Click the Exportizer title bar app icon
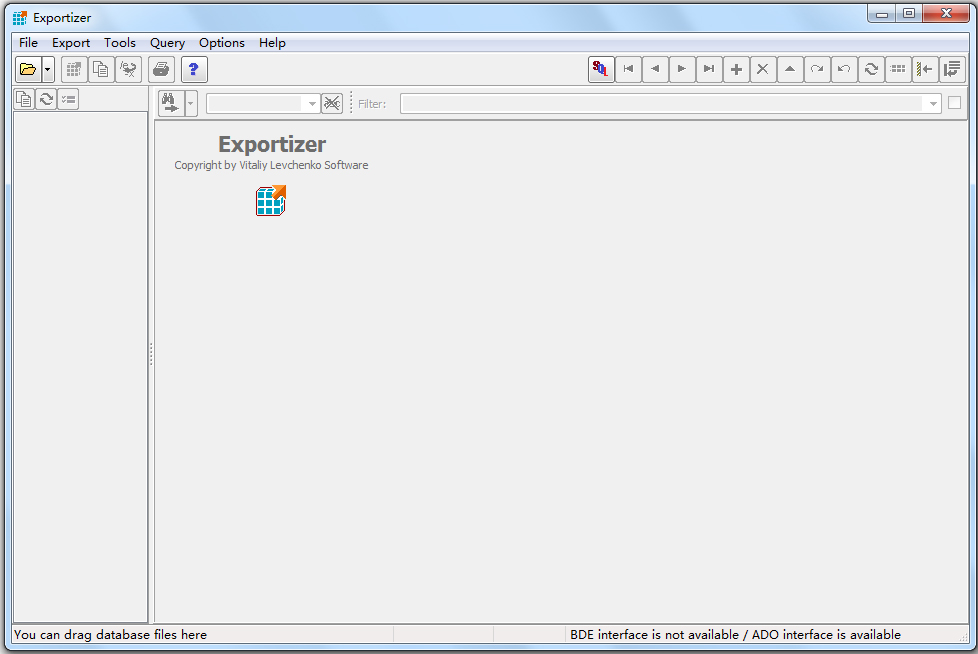This screenshot has width=978, height=654. coord(20,17)
